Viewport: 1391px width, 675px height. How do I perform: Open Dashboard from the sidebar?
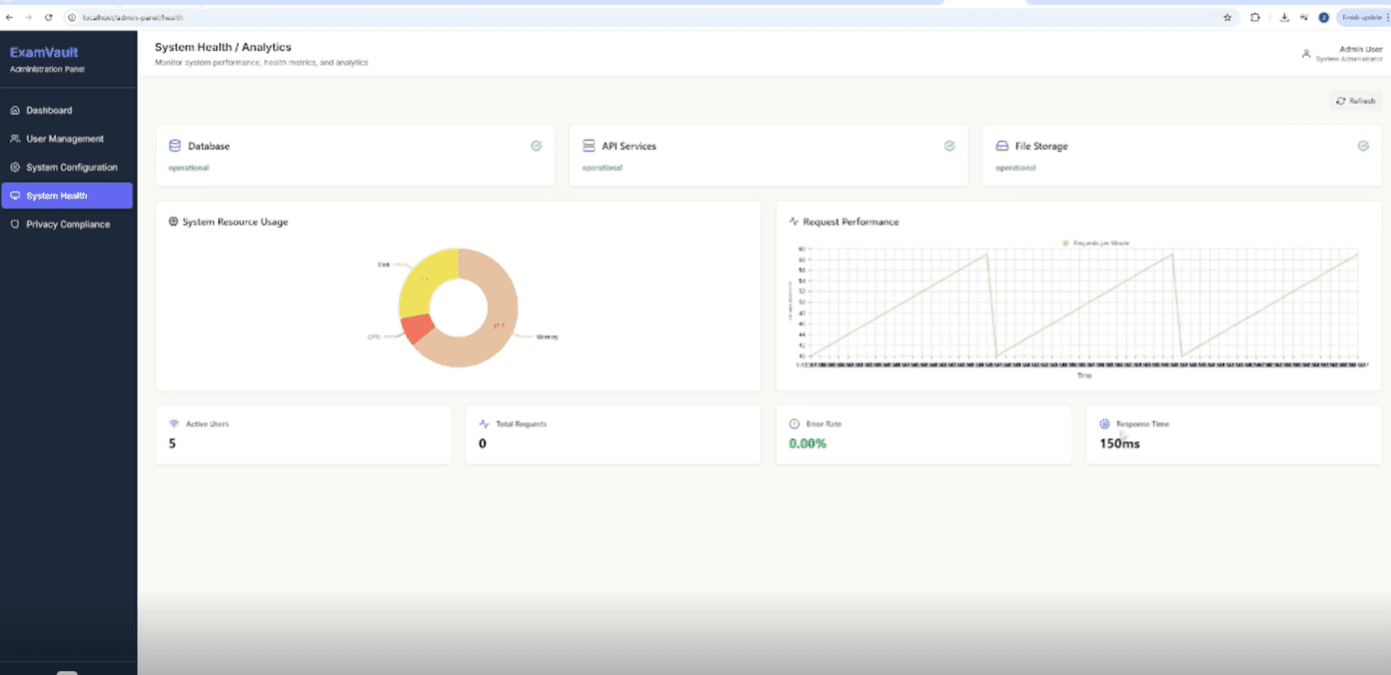click(67, 110)
